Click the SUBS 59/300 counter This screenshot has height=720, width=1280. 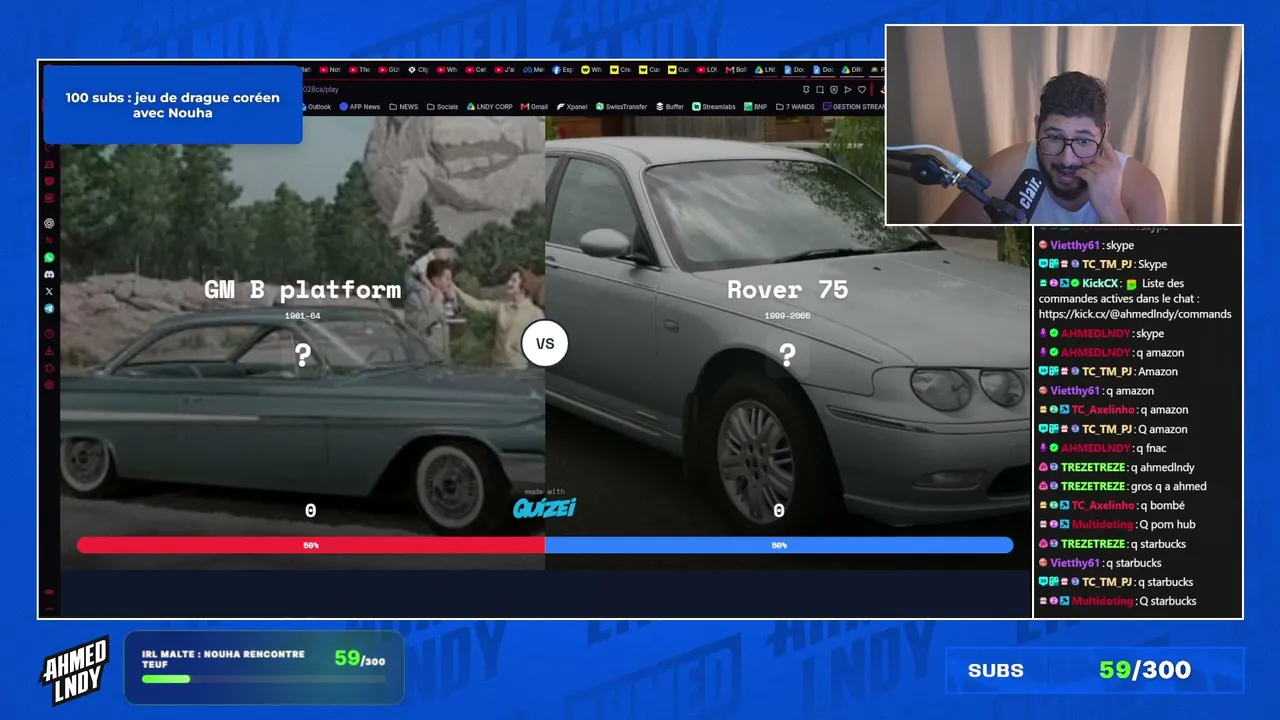[1095, 670]
